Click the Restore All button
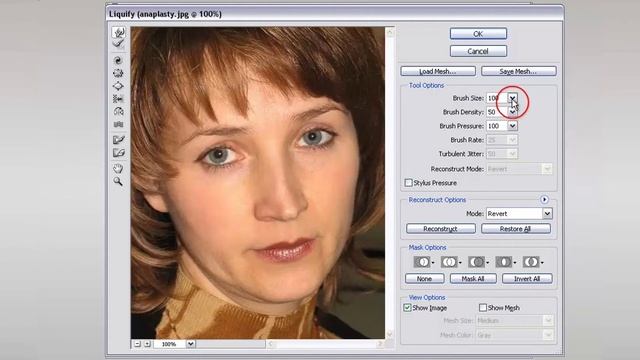Image resolution: width=640 pixels, height=360 pixels. (516, 229)
